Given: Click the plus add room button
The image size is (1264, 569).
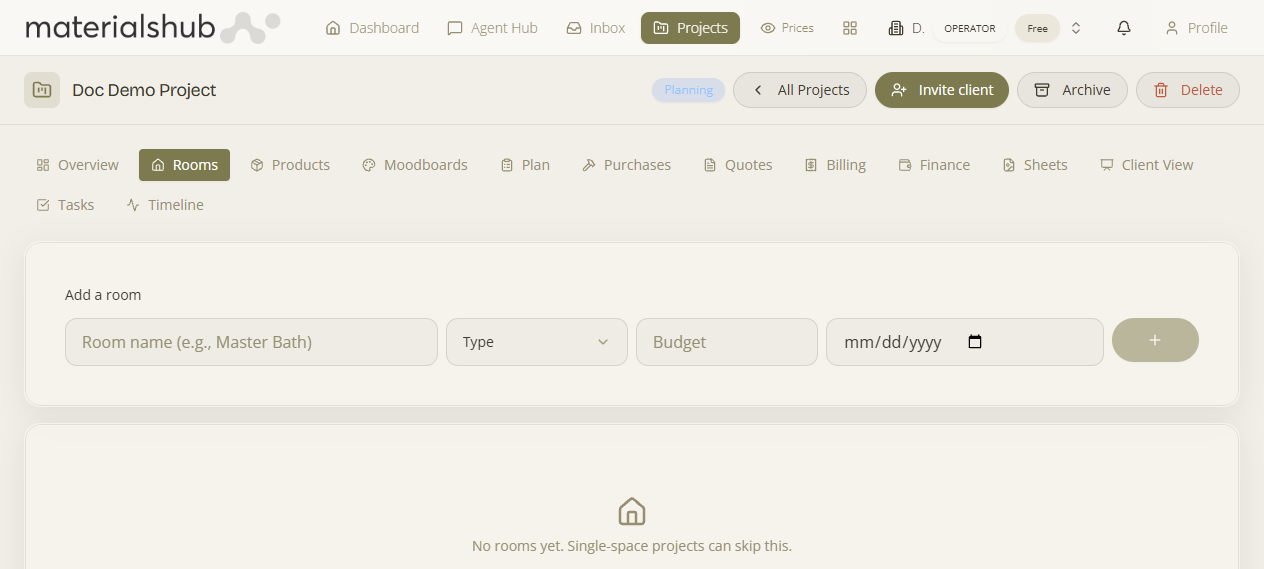Looking at the screenshot, I should [x=1155, y=340].
